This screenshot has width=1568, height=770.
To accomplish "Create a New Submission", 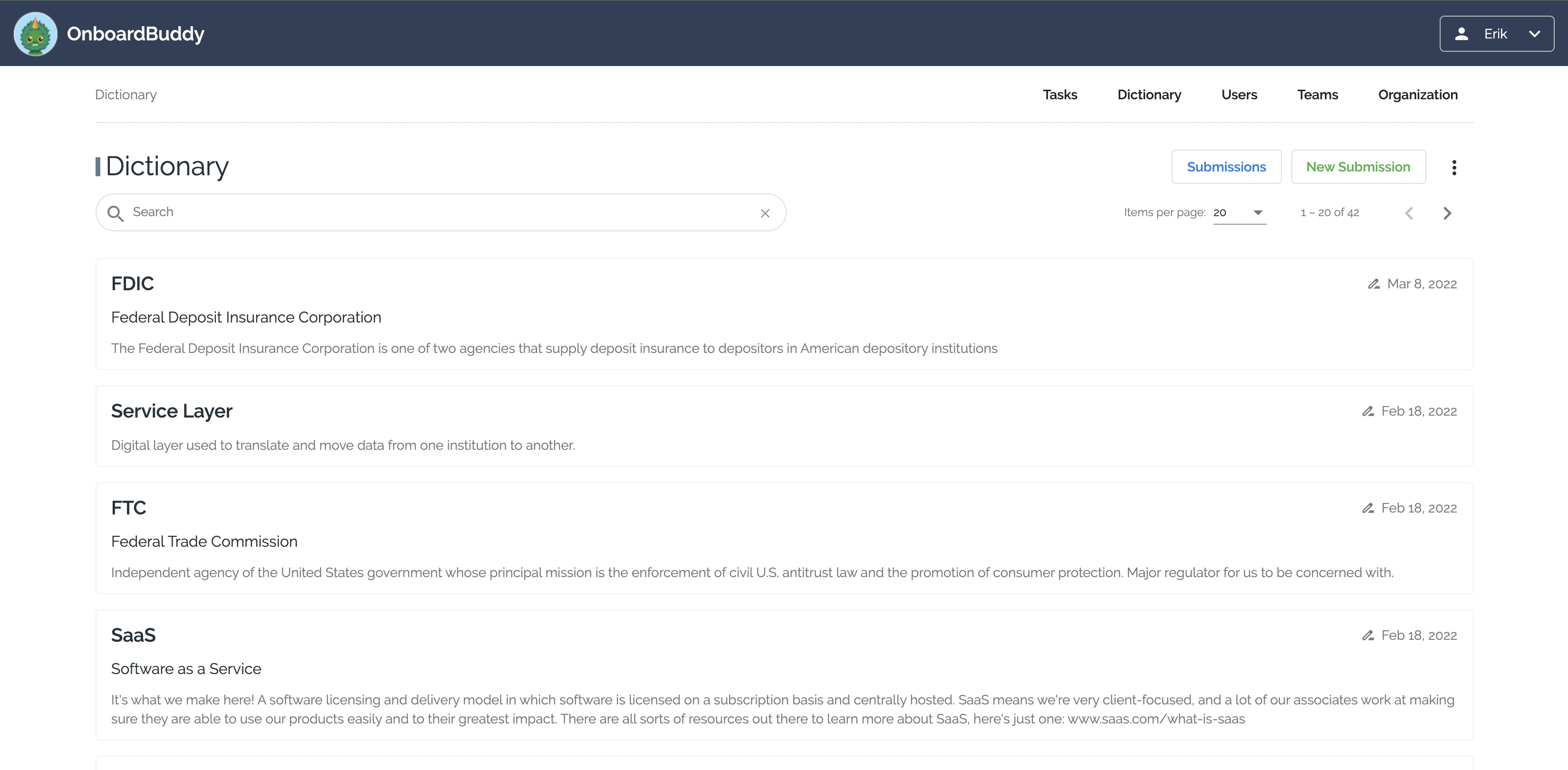I will [x=1357, y=167].
